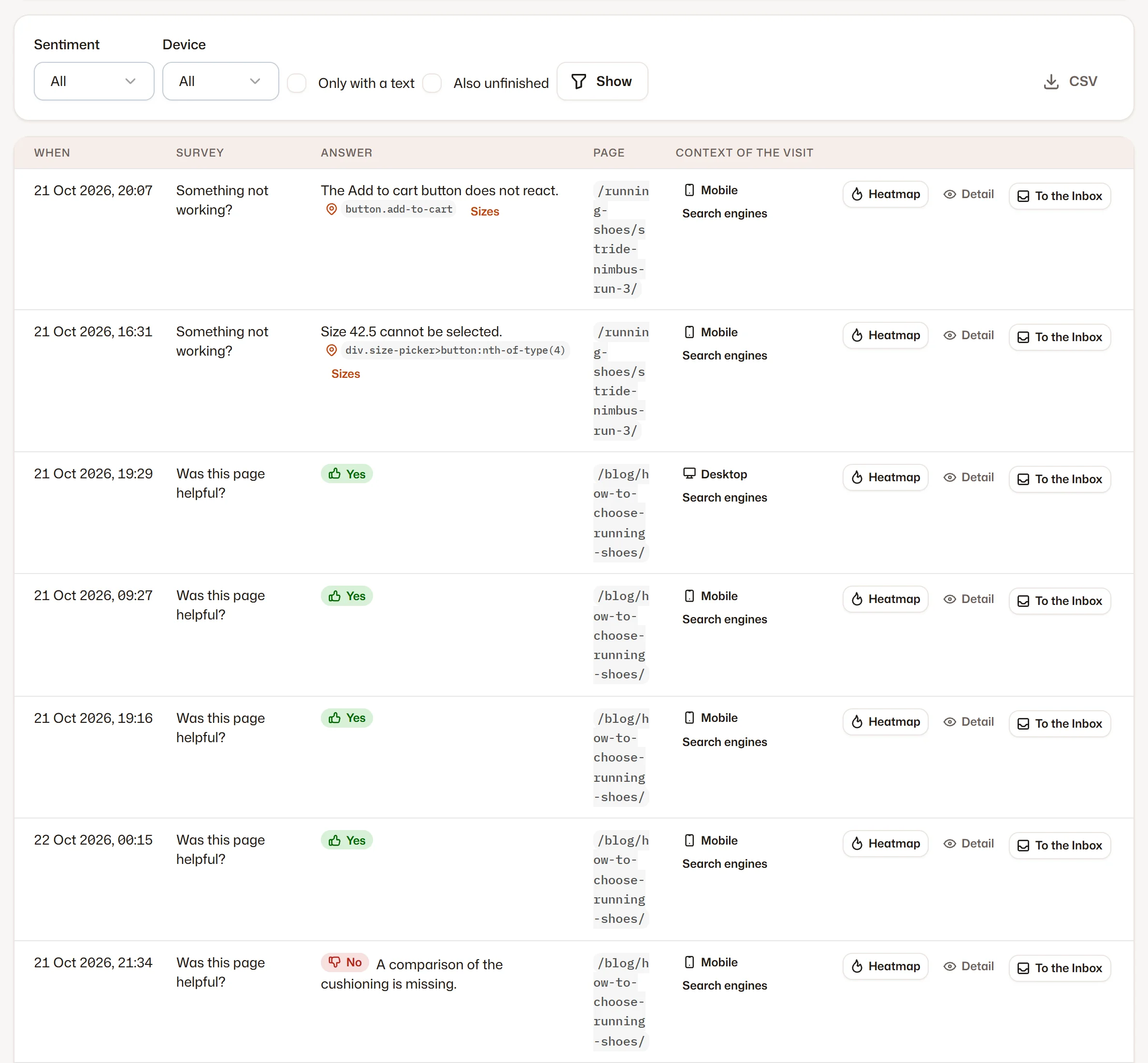Open Heatmap for the 22 Oct 00:15 row
1148x1063 pixels.
click(885, 844)
